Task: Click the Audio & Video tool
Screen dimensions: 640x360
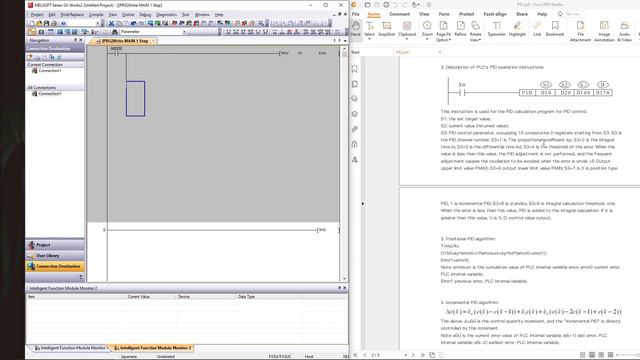Action: tap(624, 31)
